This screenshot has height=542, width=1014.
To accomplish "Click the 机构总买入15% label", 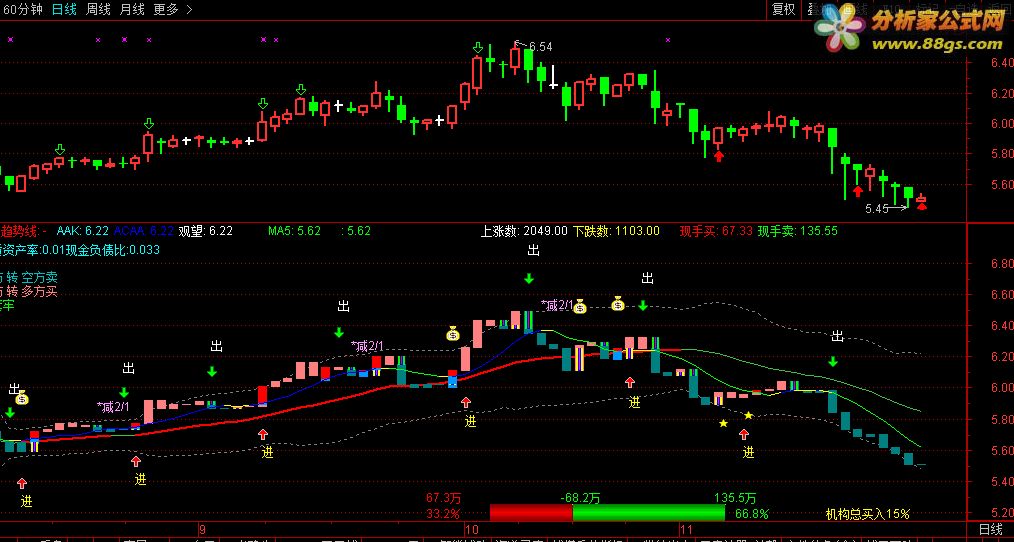I will point(868,514).
